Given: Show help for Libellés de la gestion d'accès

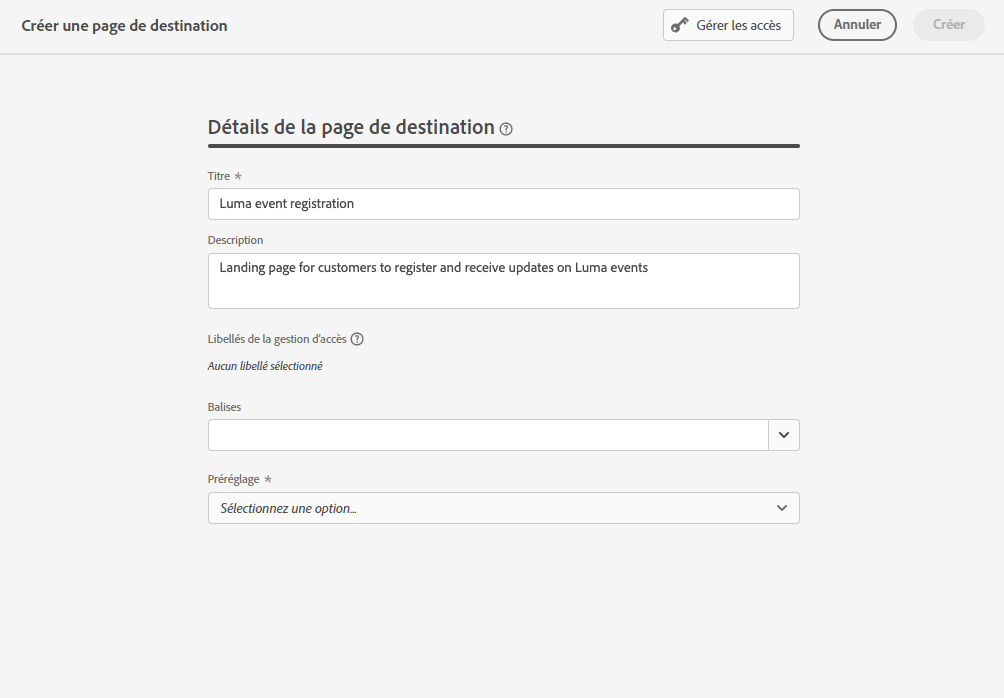Looking at the screenshot, I should coord(357,339).
